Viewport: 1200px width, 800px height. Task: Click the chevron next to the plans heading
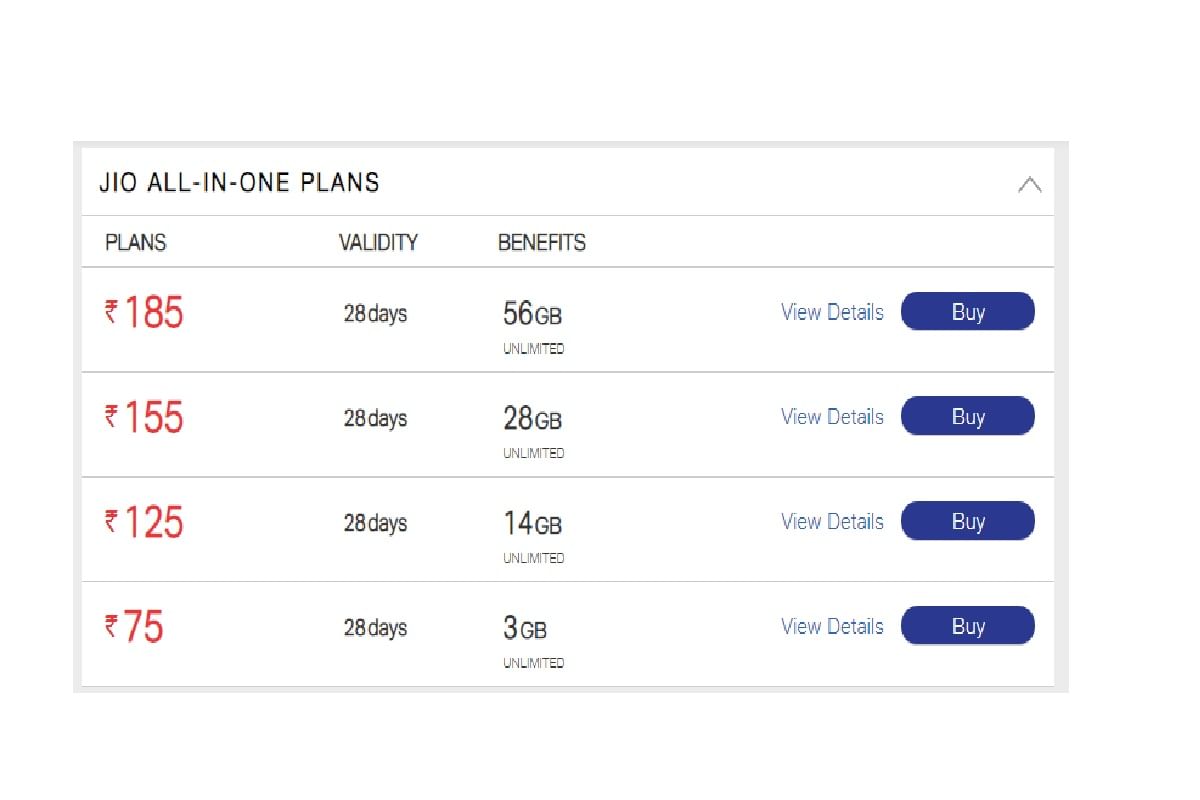(x=1030, y=184)
